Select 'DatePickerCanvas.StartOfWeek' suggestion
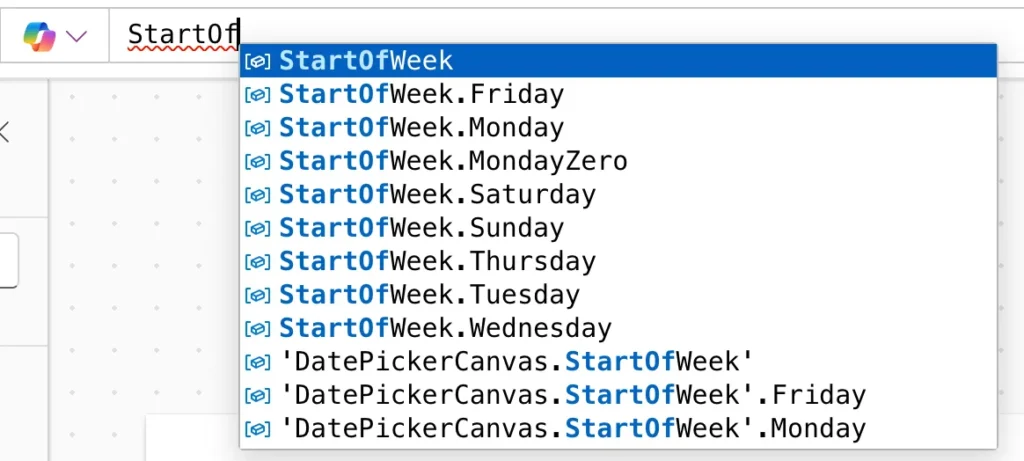The image size is (1024, 461). click(618, 361)
